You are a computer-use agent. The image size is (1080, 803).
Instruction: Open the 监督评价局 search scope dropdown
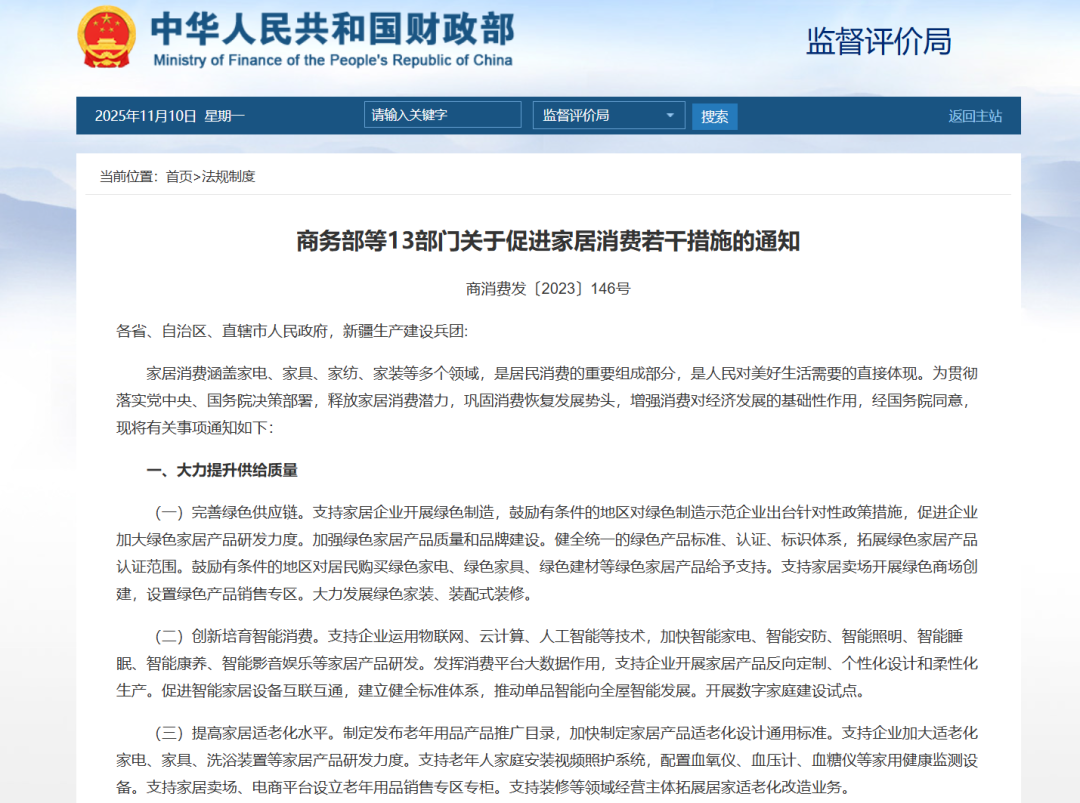(608, 116)
